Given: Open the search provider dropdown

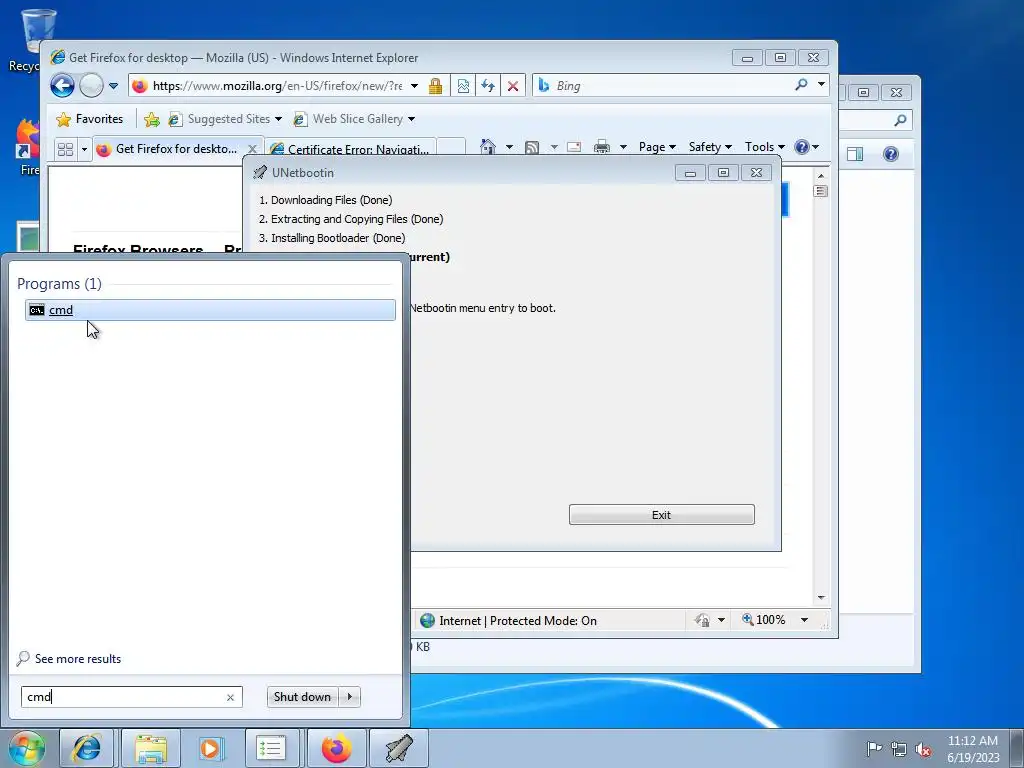Looking at the screenshot, I should point(821,84).
